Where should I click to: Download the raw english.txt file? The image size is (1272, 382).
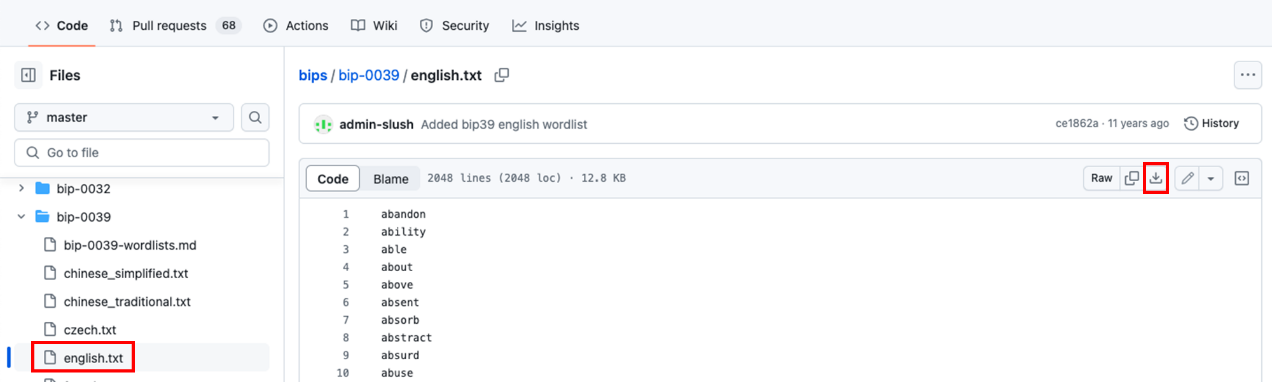(1156, 178)
